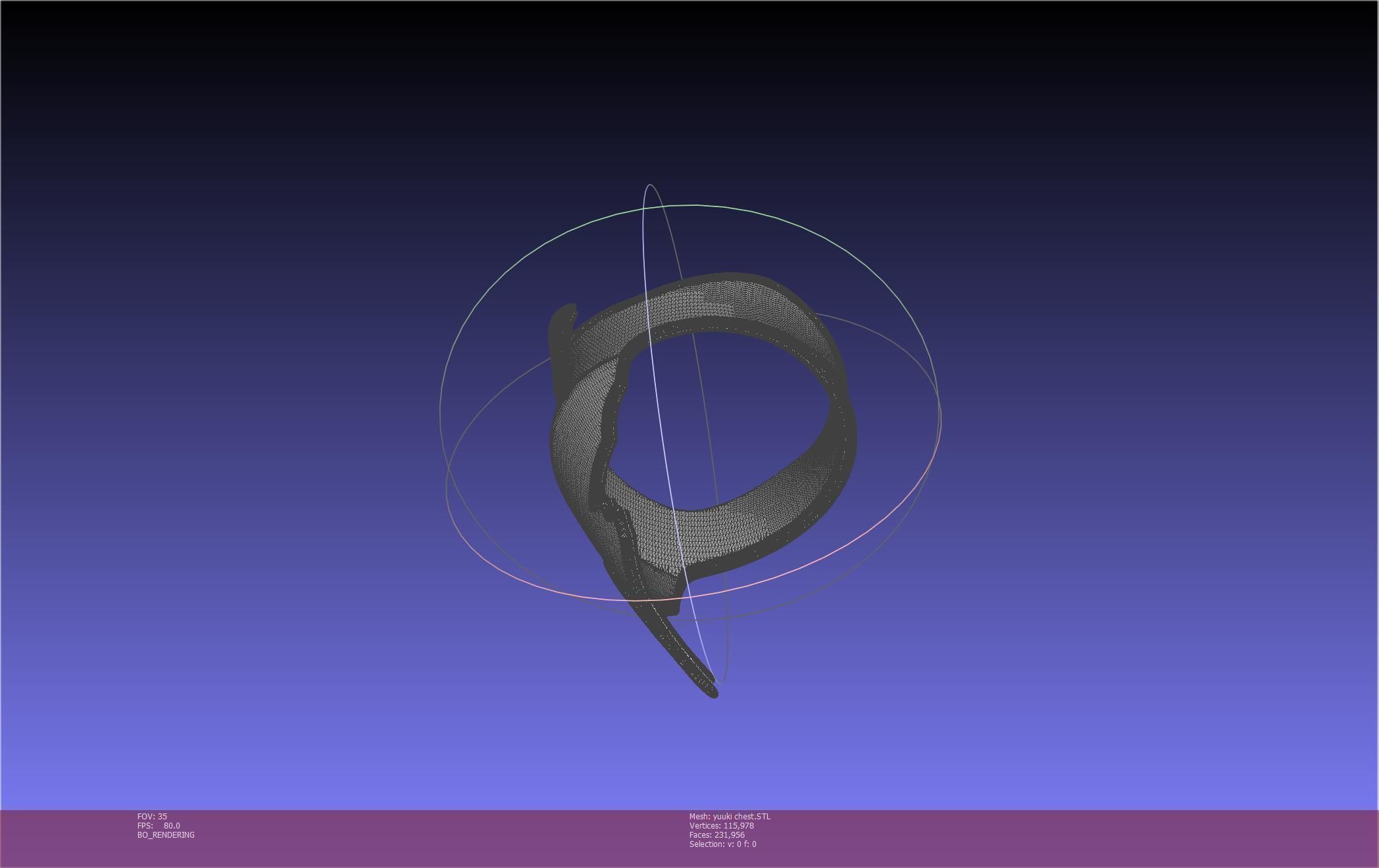Click the BO_RENDERING status label
The height and width of the screenshot is (868, 1379).
[x=166, y=834]
